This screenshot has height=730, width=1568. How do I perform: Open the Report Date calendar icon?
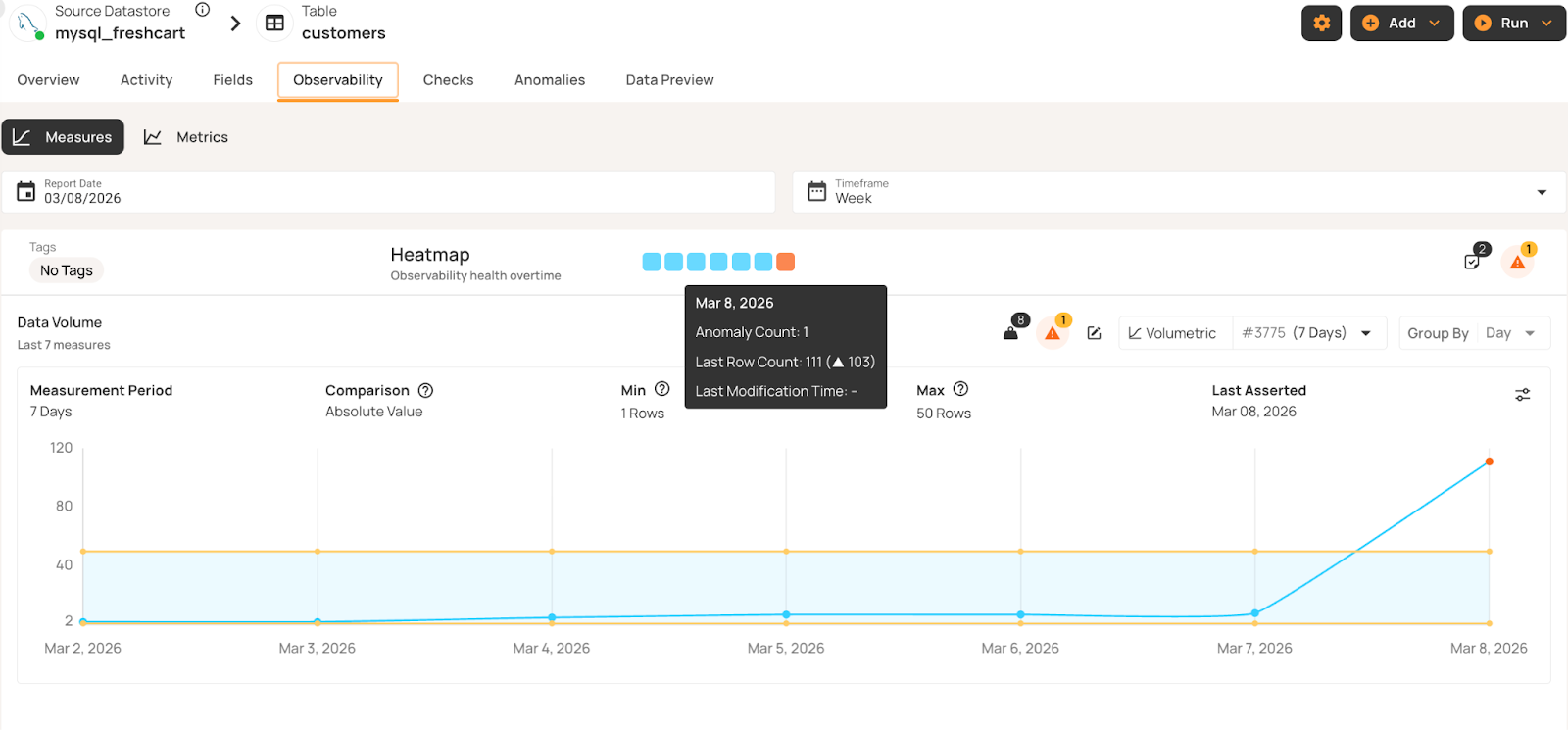click(26, 191)
